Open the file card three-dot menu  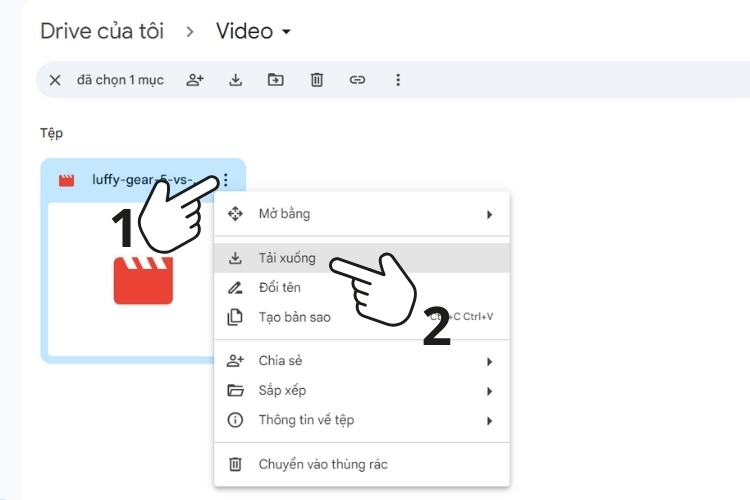(226, 180)
